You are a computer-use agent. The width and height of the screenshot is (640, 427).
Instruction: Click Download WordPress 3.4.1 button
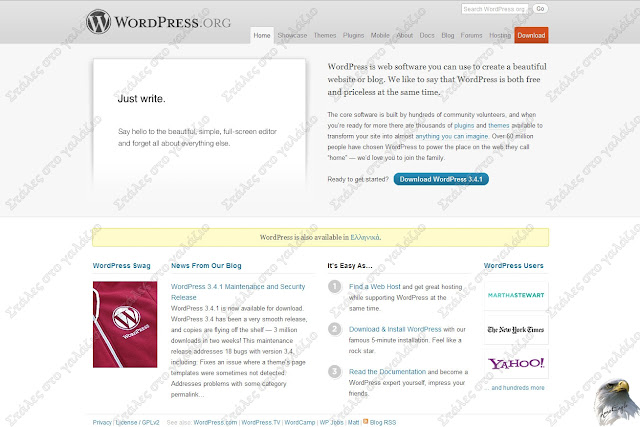pos(441,179)
